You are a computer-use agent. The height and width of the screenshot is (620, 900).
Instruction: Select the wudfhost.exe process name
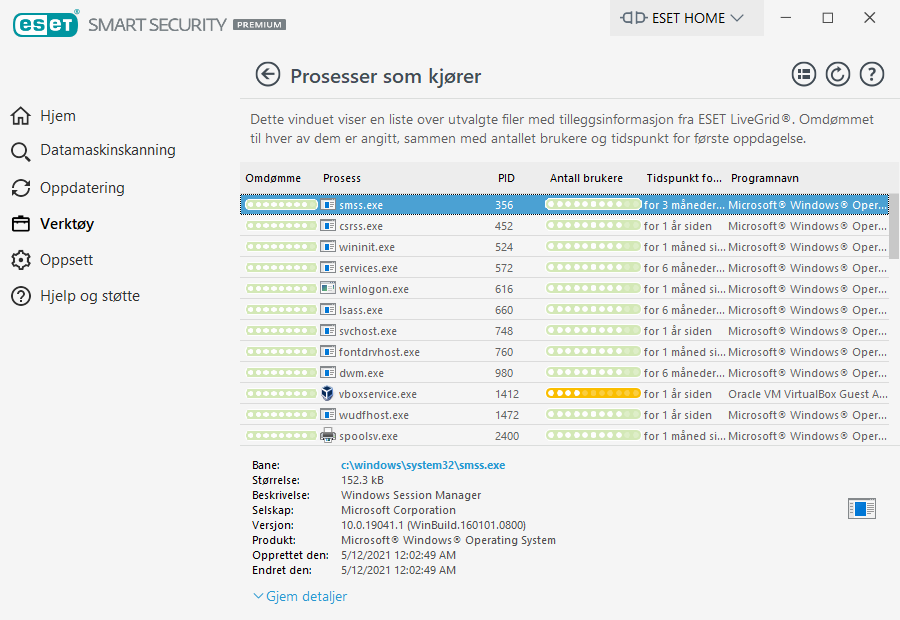pos(374,415)
